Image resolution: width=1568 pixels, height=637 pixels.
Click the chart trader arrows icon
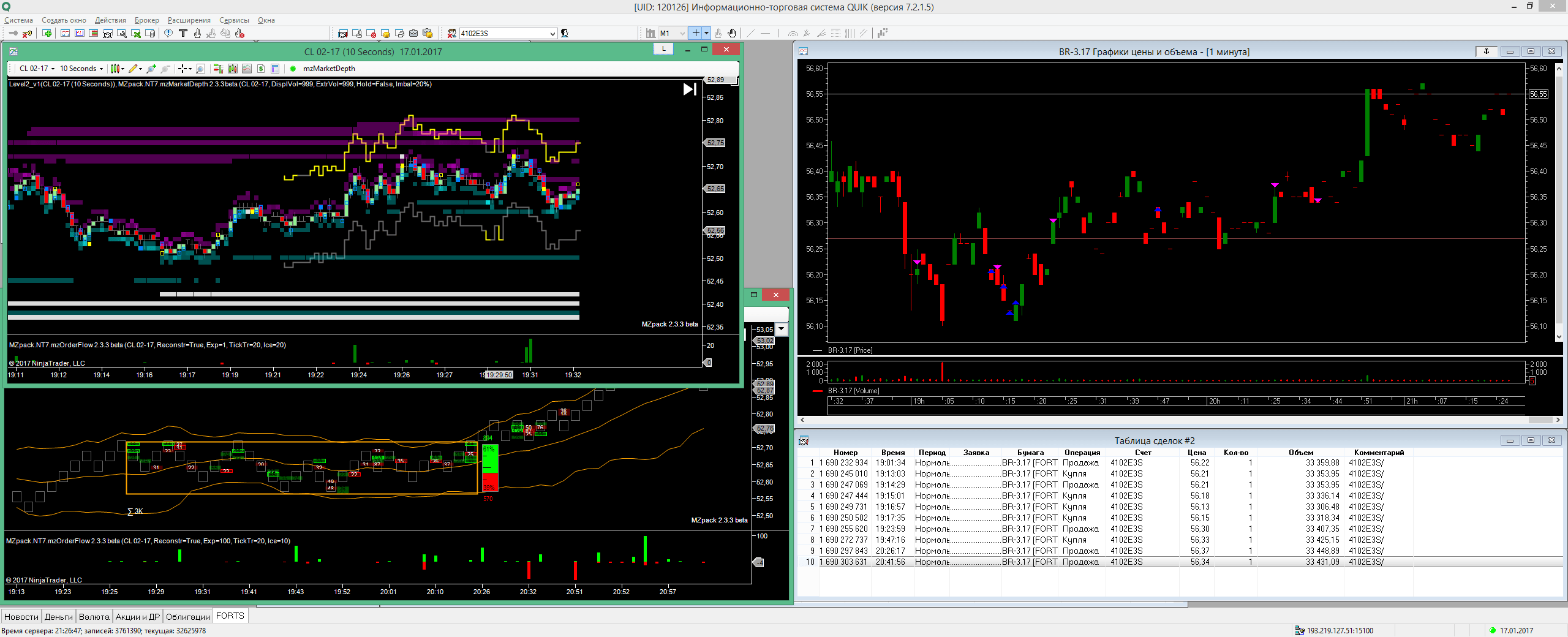pos(218,69)
